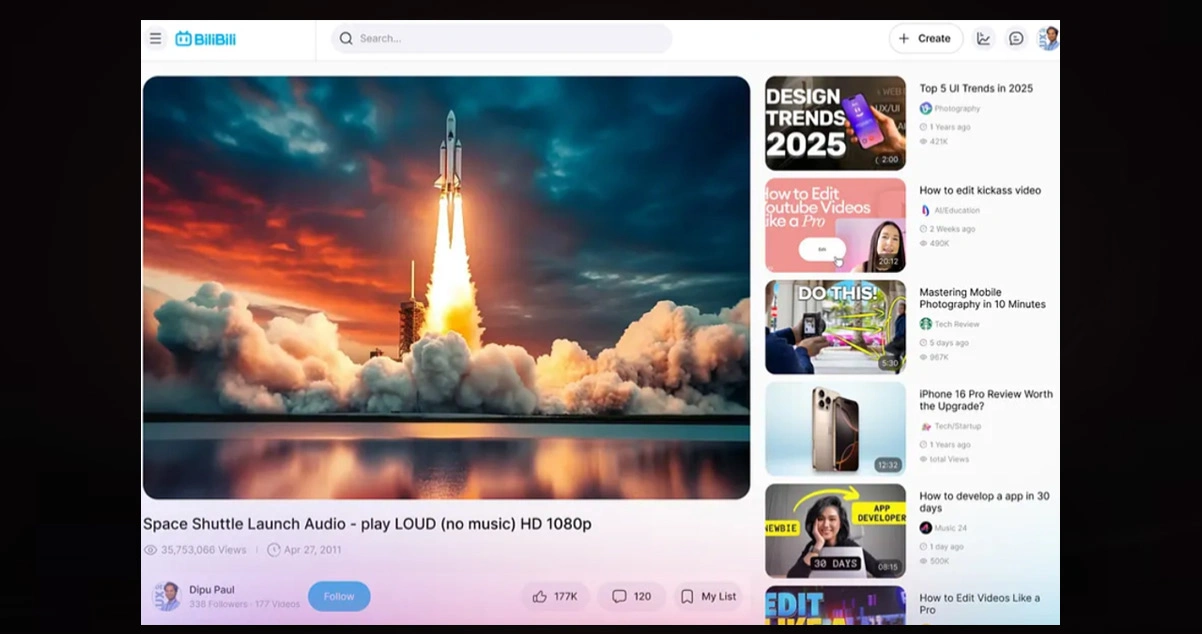Click the Create button

click(x=925, y=39)
